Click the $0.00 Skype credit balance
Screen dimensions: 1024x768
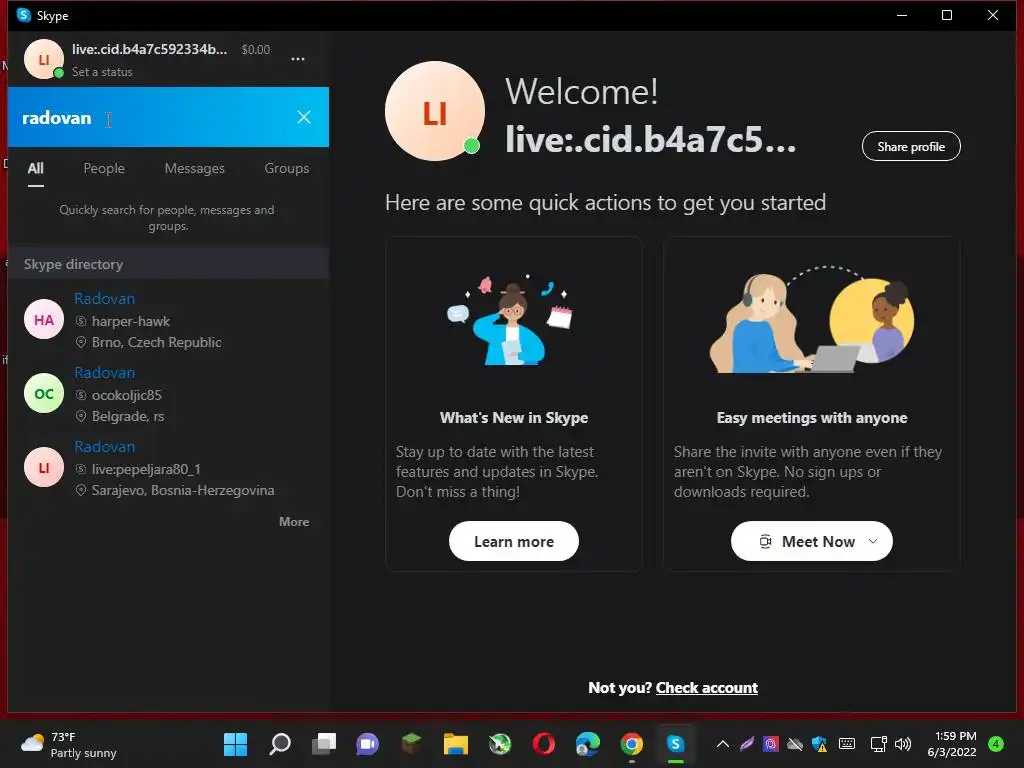coord(255,50)
